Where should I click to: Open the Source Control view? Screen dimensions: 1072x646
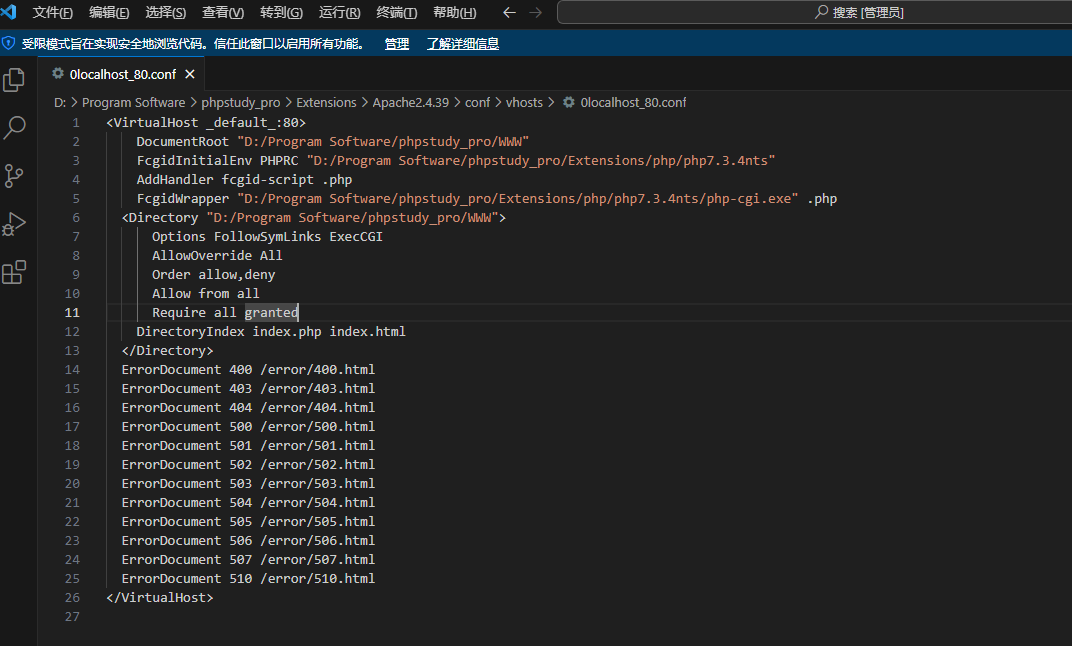point(14,176)
